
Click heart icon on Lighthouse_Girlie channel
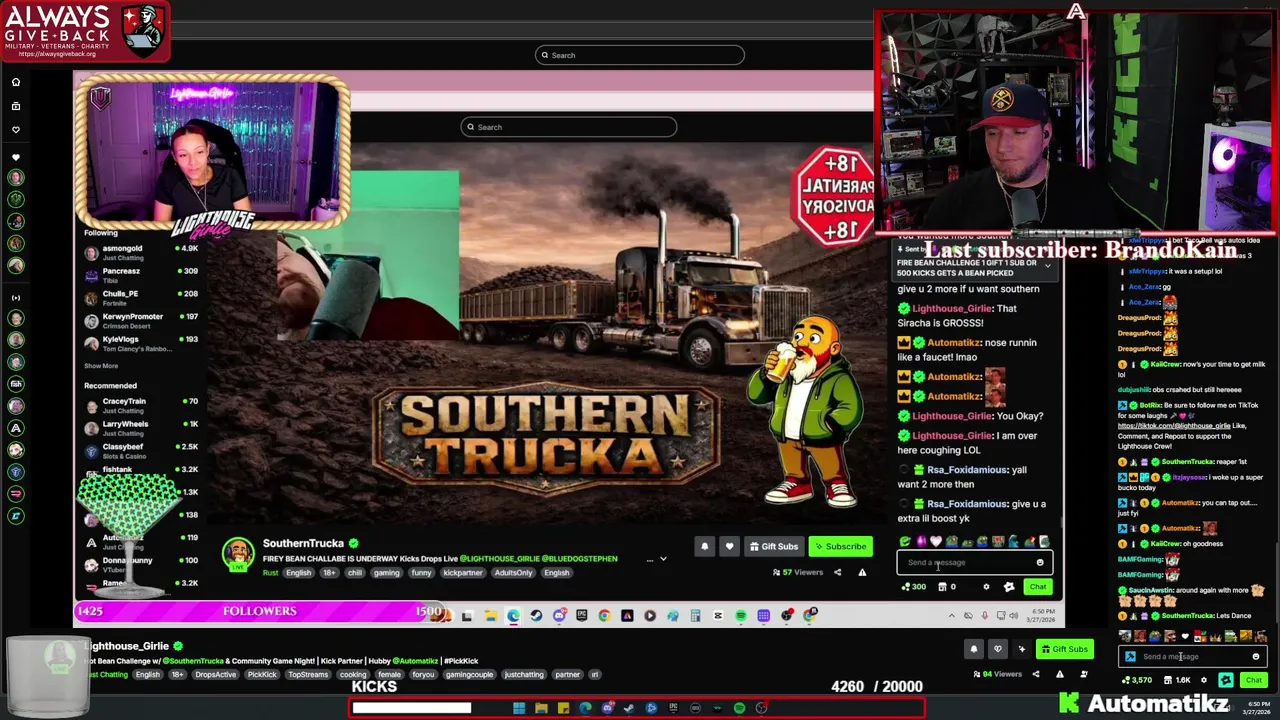(x=997, y=649)
